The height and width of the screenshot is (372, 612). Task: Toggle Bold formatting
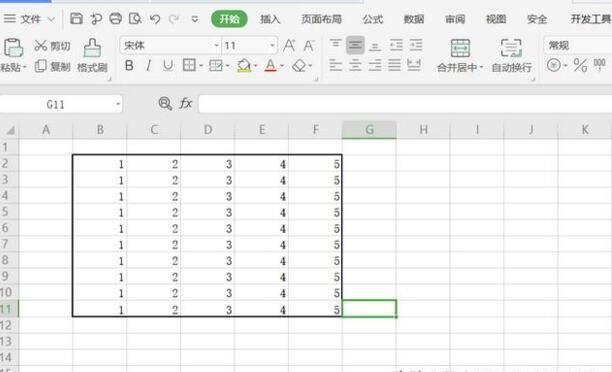click(129, 66)
